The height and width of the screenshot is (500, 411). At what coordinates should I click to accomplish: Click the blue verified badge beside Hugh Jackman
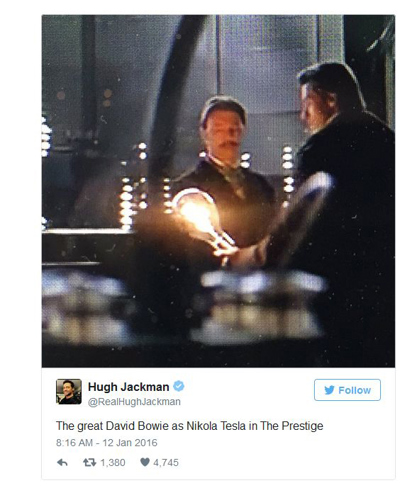point(179,386)
